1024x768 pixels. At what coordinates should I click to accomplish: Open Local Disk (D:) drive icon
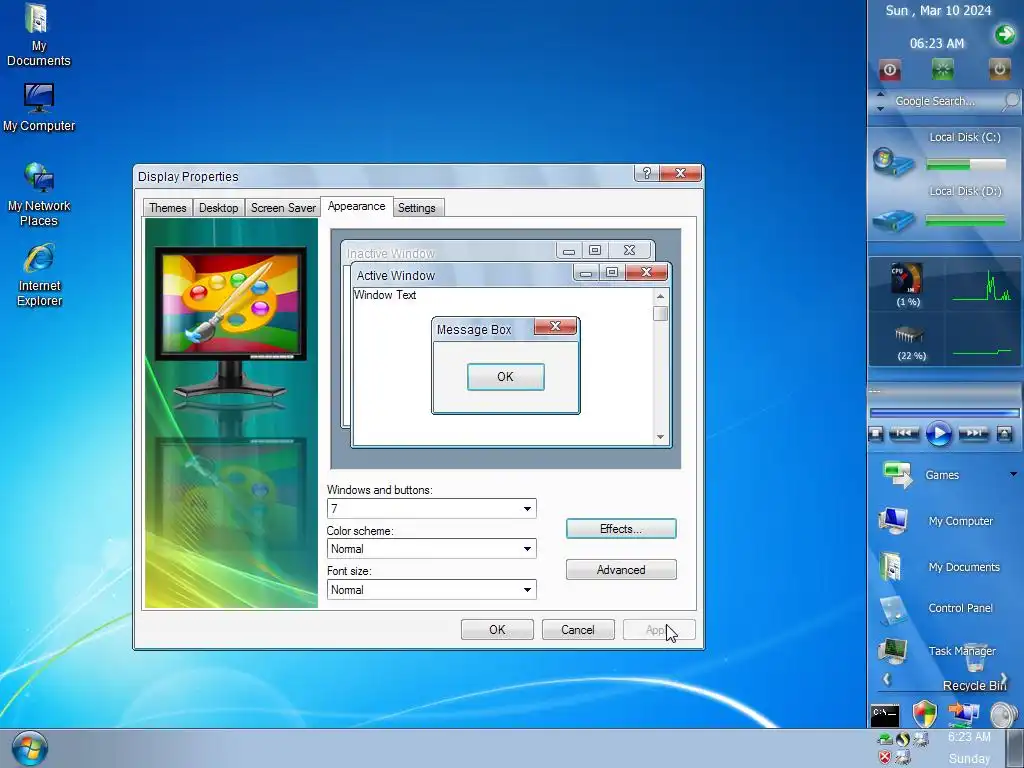(893, 220)
